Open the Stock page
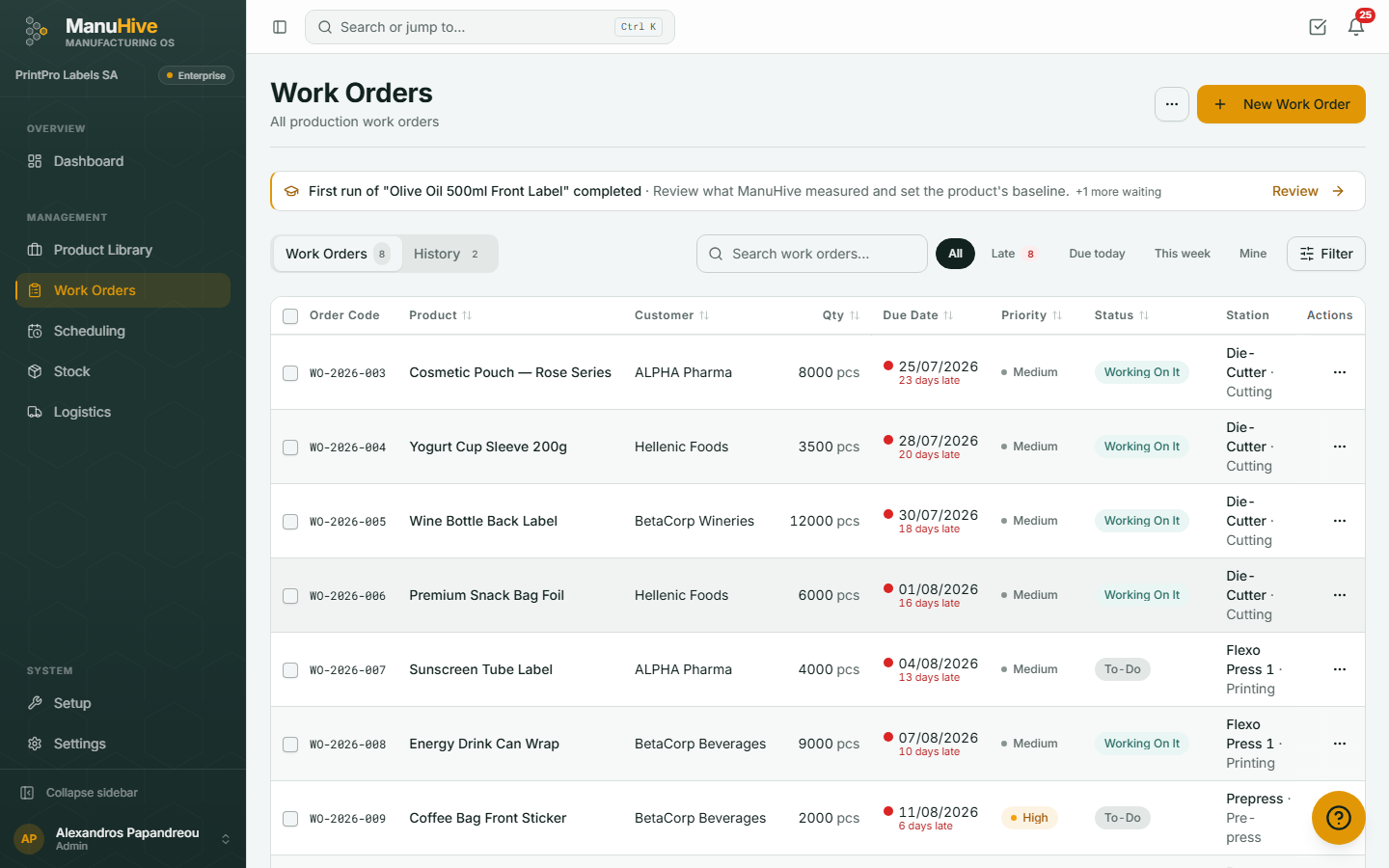The image size is (1389, 868). pyautogui.click(x=123, y=371)
